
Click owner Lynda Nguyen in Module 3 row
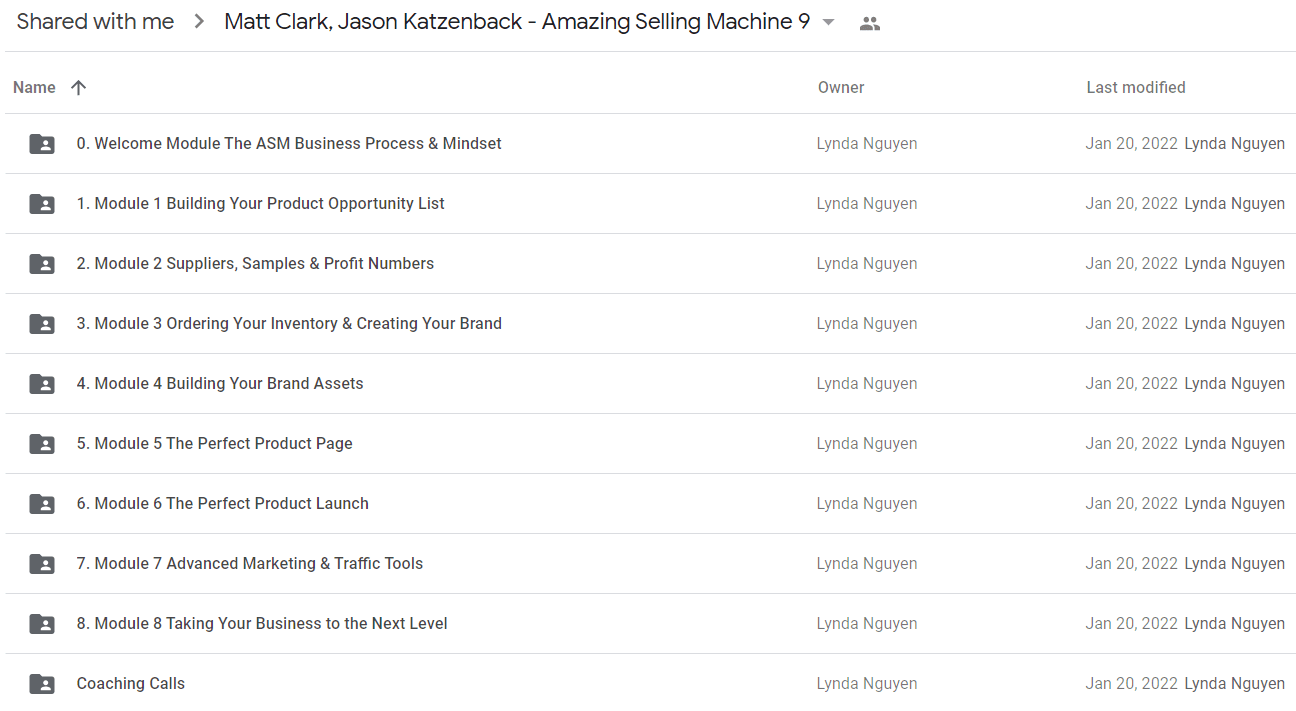(867, 324)
